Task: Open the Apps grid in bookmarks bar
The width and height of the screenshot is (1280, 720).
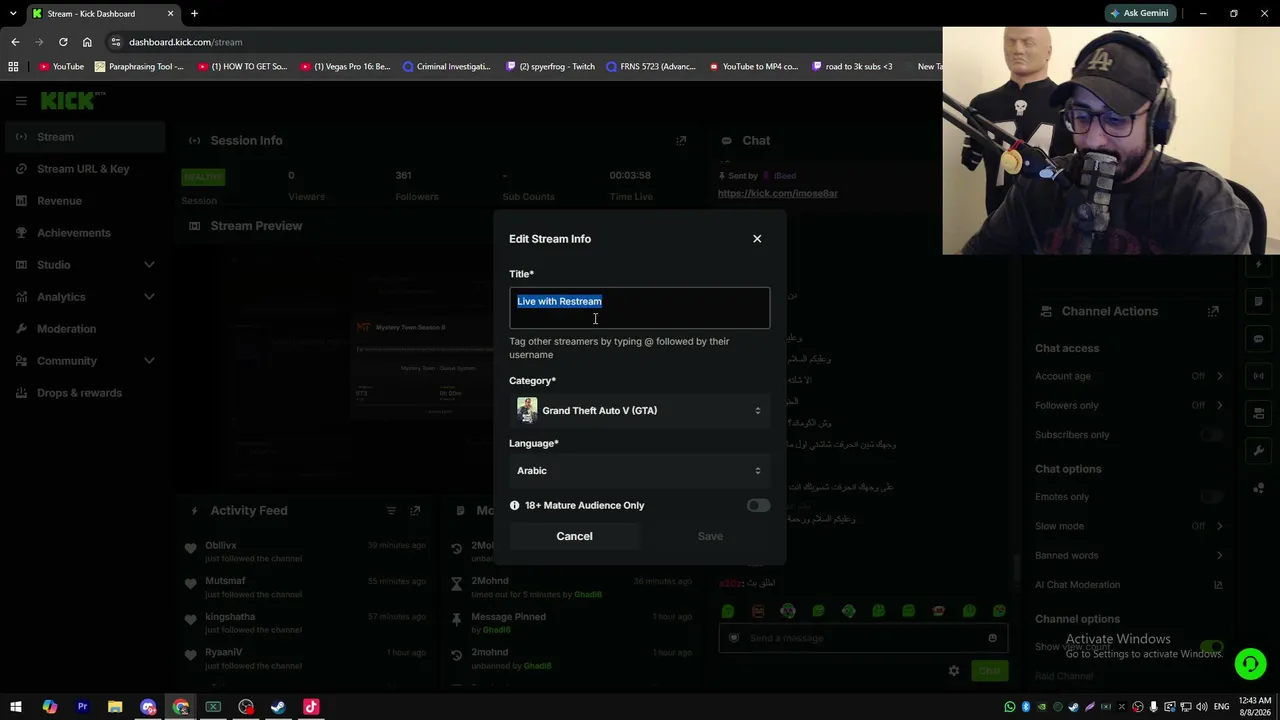Action: [x=13, y=67]
